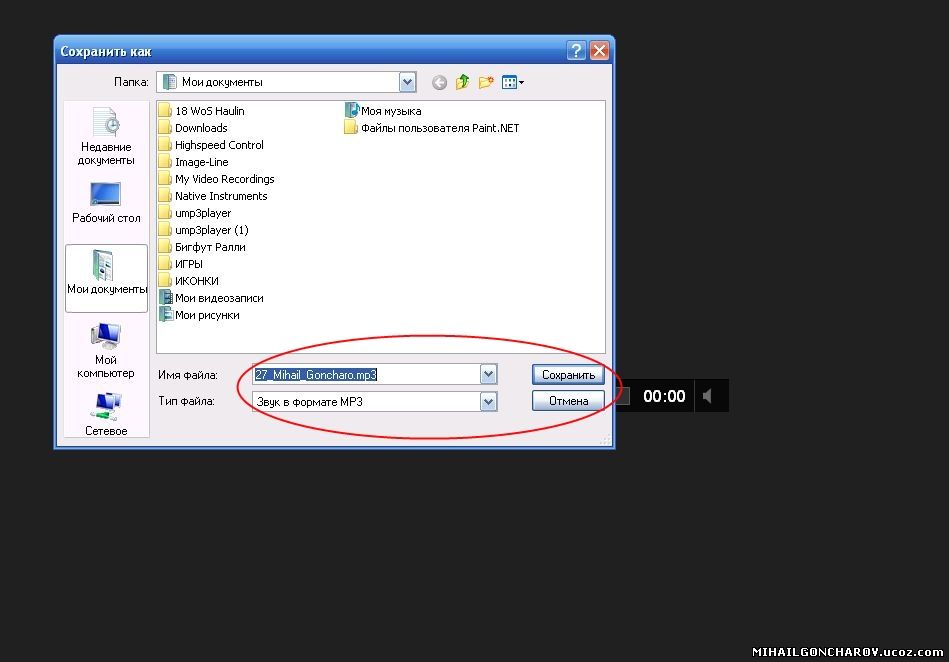Create a new folder
The width and height of the screenshot is (949, 662).
click(486, 82)
